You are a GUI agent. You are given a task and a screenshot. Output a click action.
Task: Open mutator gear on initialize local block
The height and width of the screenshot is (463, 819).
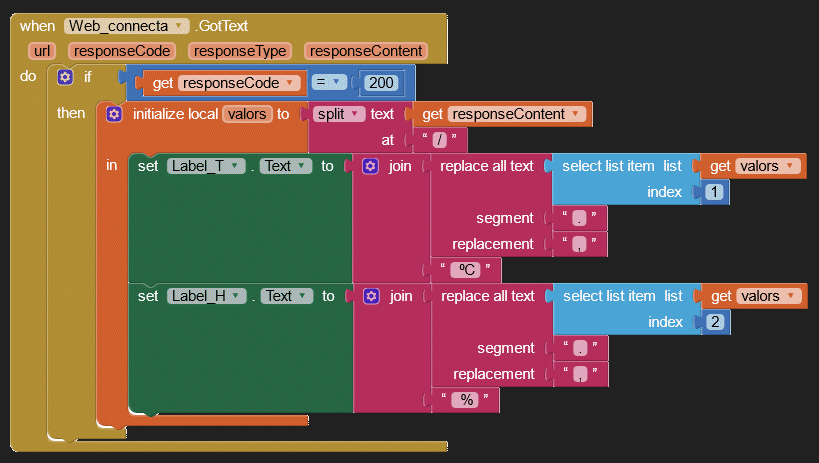tap(114, 114)
